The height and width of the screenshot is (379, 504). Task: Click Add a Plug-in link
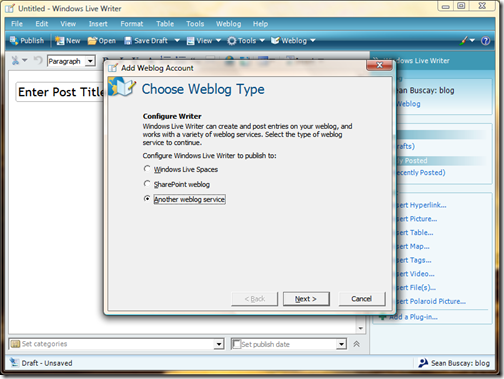tap(413, 317)
